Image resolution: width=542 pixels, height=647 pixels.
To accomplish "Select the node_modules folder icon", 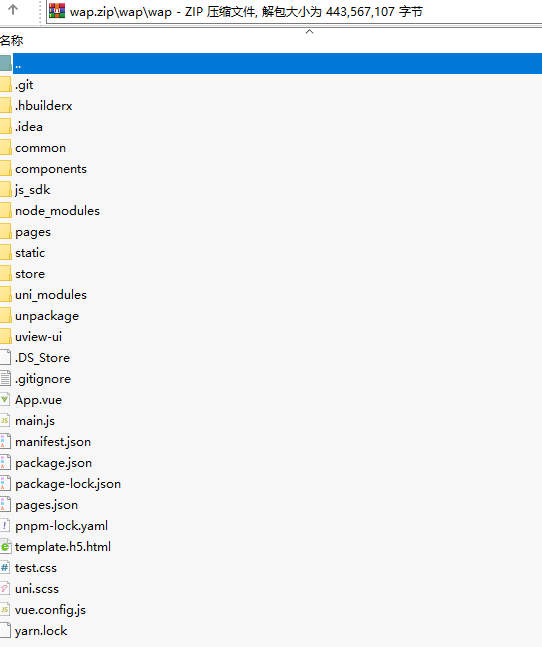I will 5,211.
